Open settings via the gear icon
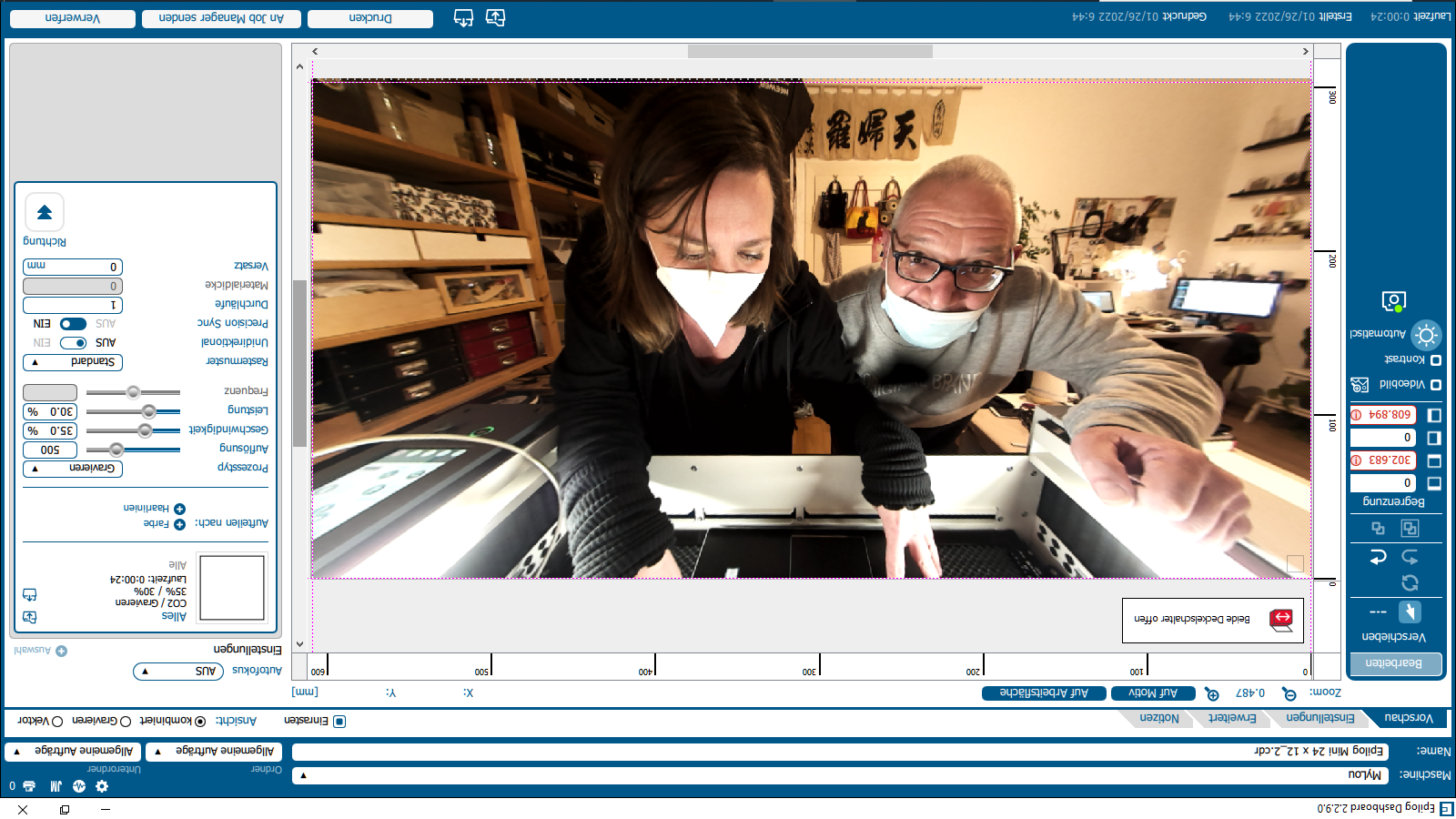This screenshot has width=1456, height=819. coord(102,786)
